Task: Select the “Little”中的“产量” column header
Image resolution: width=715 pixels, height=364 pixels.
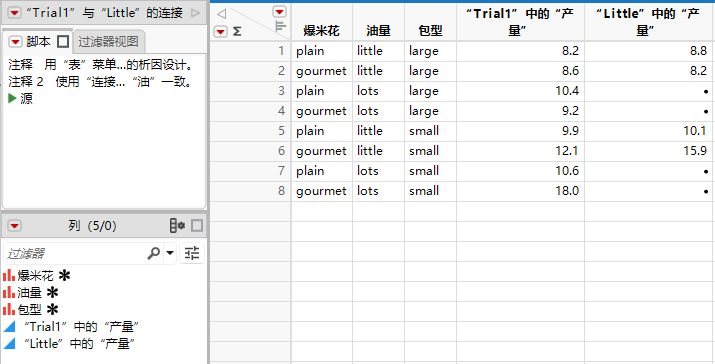Action: click(648, 22)
